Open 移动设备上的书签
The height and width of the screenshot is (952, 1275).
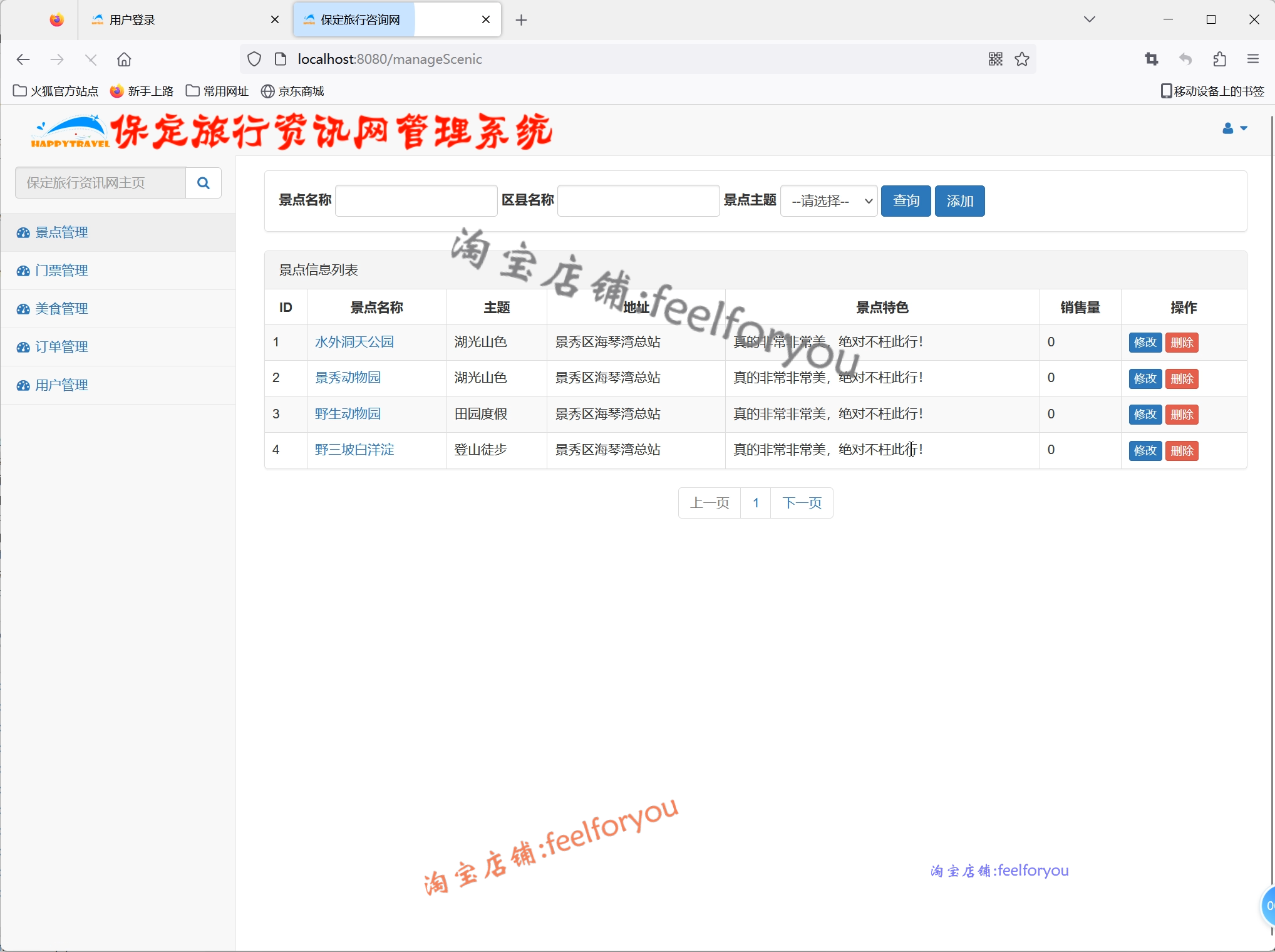1212,91
